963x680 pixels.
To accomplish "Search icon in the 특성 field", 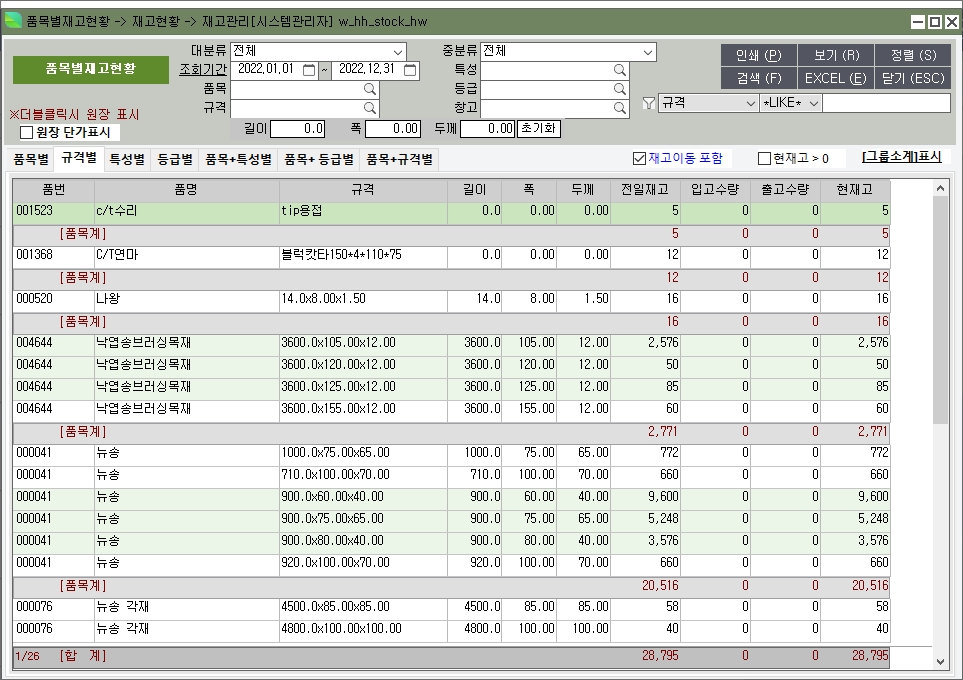I will click(620, 70).
